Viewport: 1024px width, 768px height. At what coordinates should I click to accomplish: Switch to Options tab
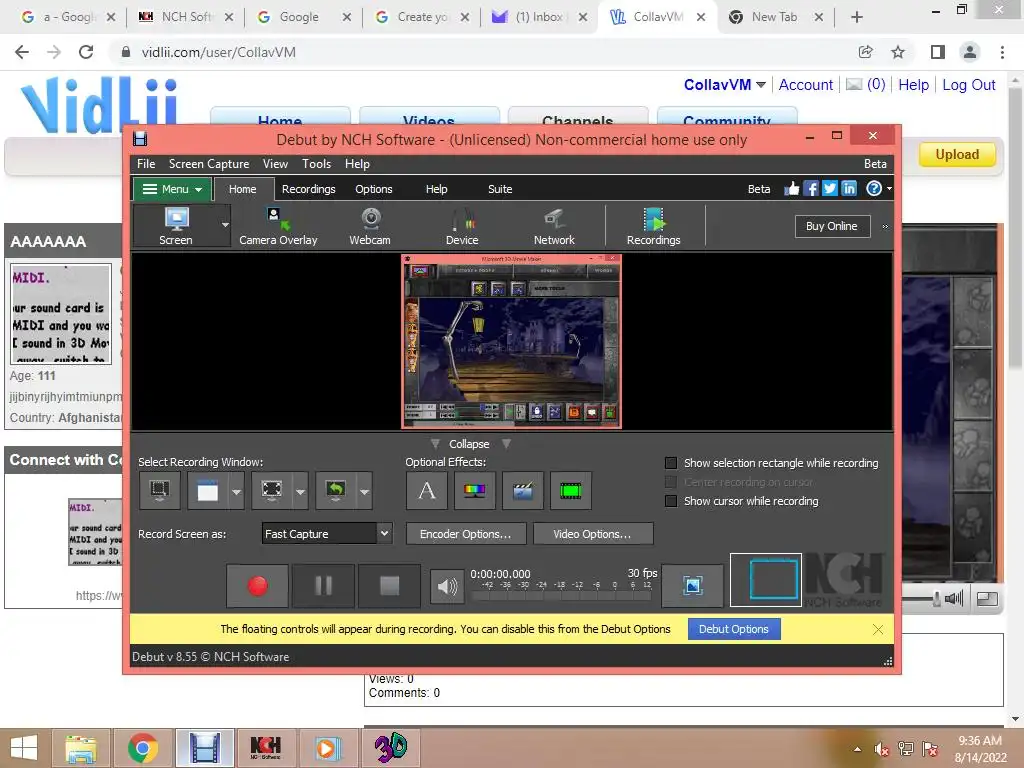tap(374, 189)
